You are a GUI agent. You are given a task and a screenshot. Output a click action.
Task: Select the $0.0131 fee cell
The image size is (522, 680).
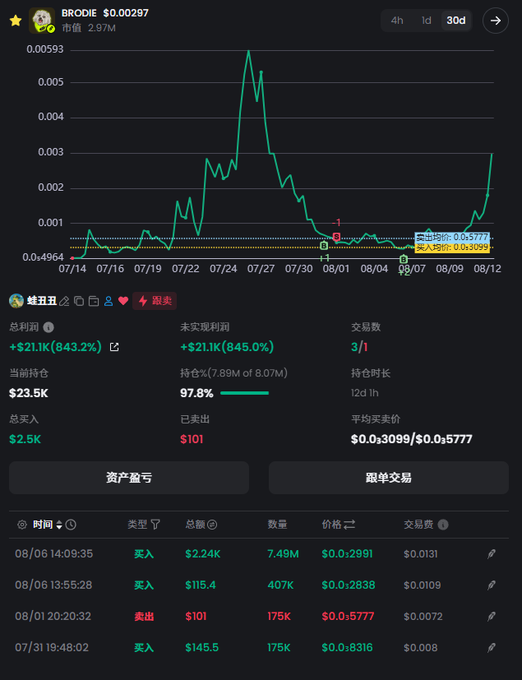click(421, 554)
